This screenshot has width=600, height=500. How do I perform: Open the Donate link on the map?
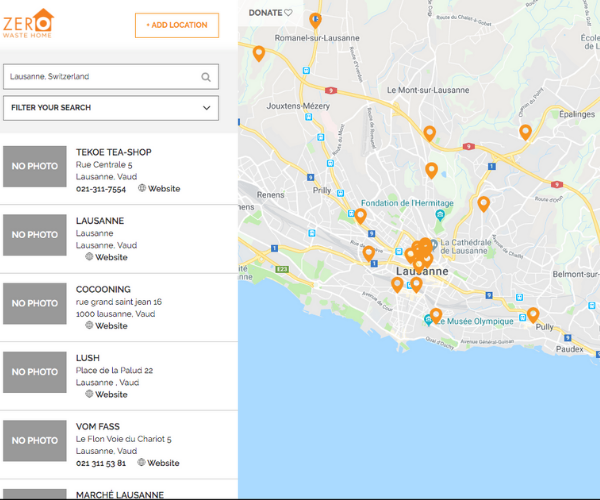[270, 13]
